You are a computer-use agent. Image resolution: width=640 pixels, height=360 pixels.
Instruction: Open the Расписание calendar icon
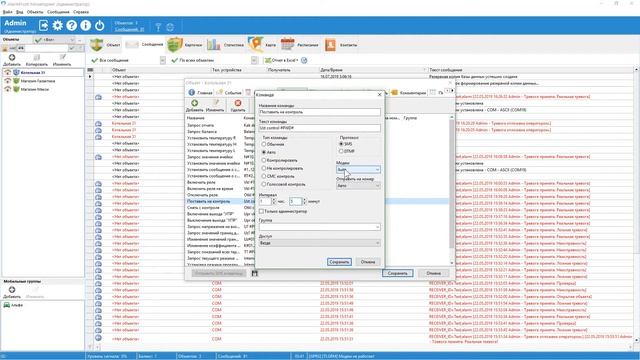click(287, 44)
